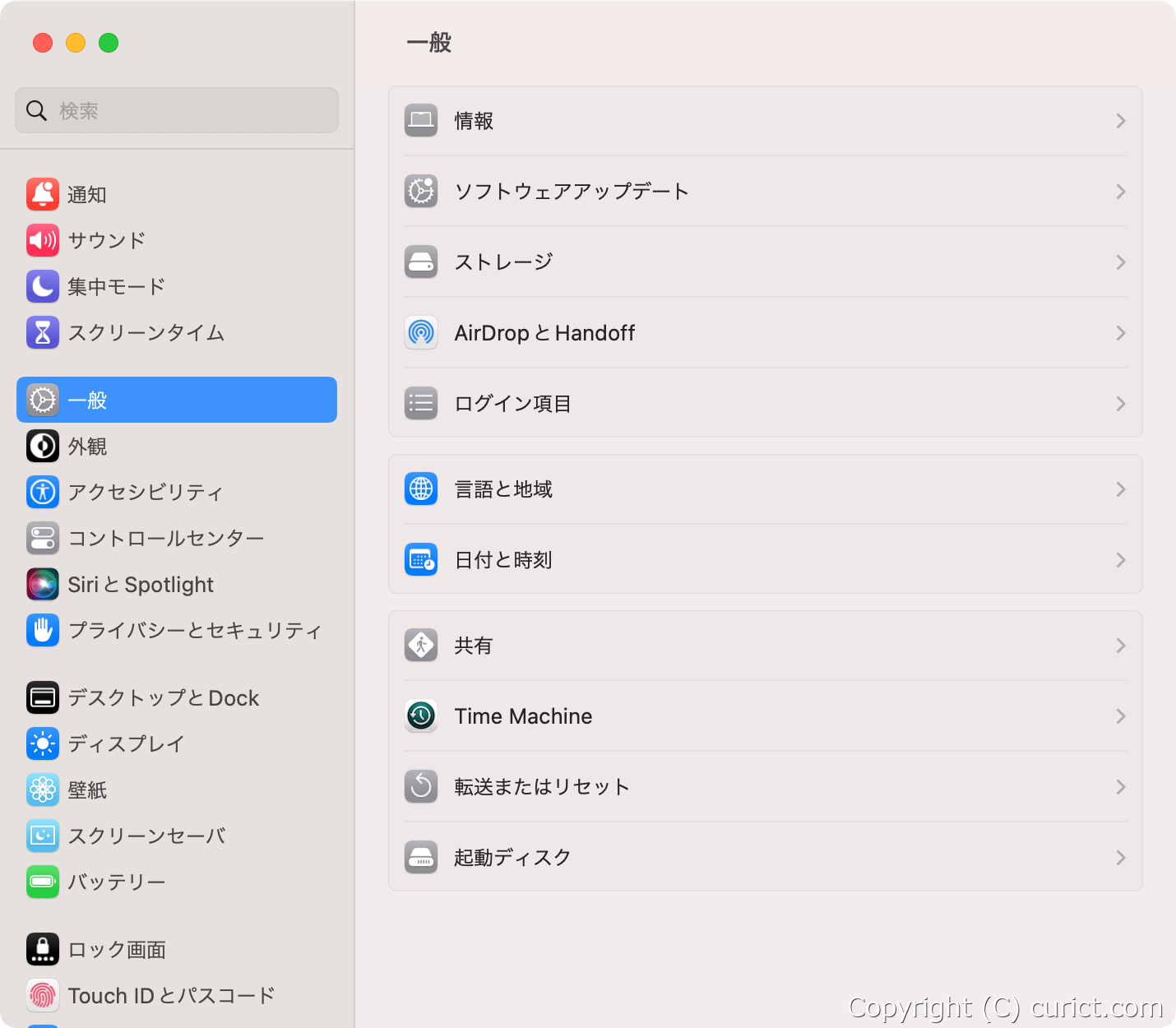The width and height of the screenshot is (1176, 1028).
Task: Select プライバシーとセキュリティ label
Action: (x=194, y=630)
